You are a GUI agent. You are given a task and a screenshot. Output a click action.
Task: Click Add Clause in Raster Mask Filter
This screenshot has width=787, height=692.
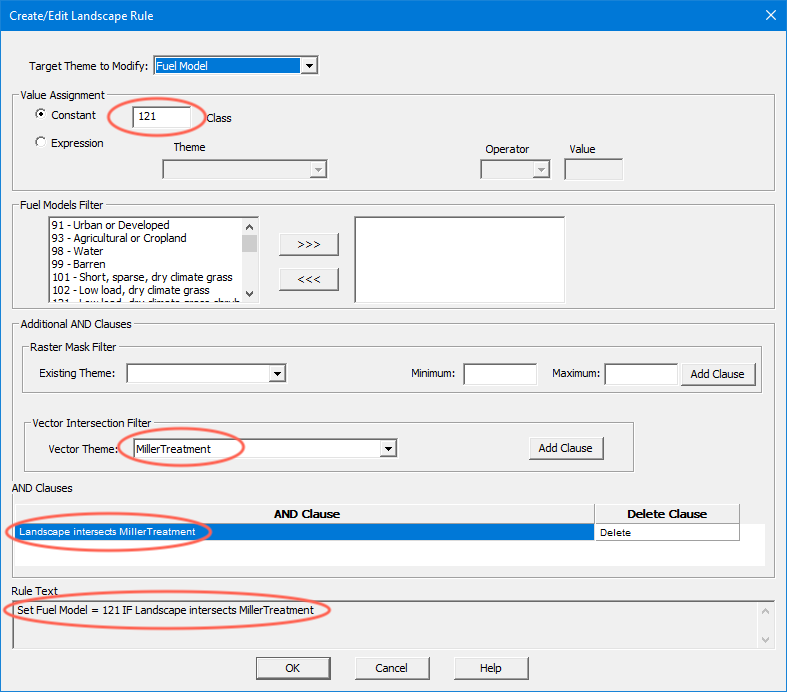(x=718, y=374)
